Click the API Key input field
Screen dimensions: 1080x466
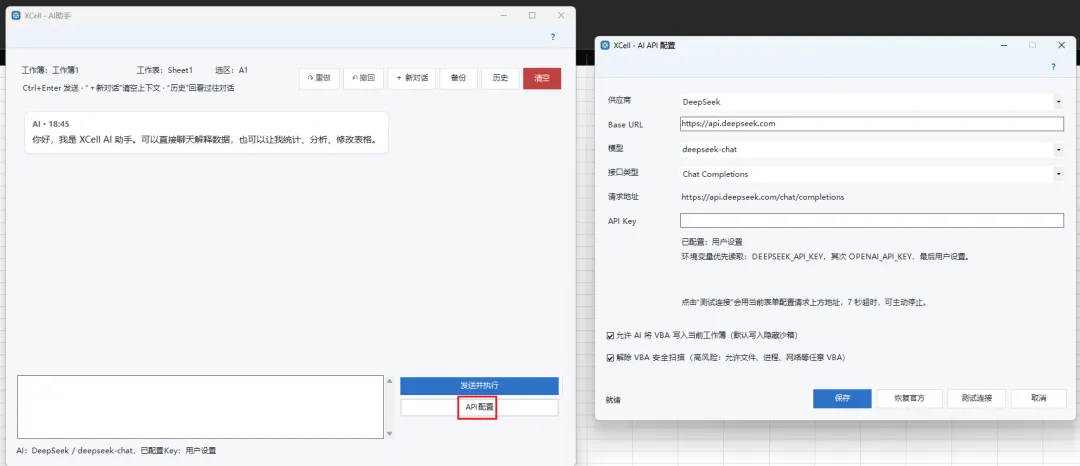(x=872, y=220)
